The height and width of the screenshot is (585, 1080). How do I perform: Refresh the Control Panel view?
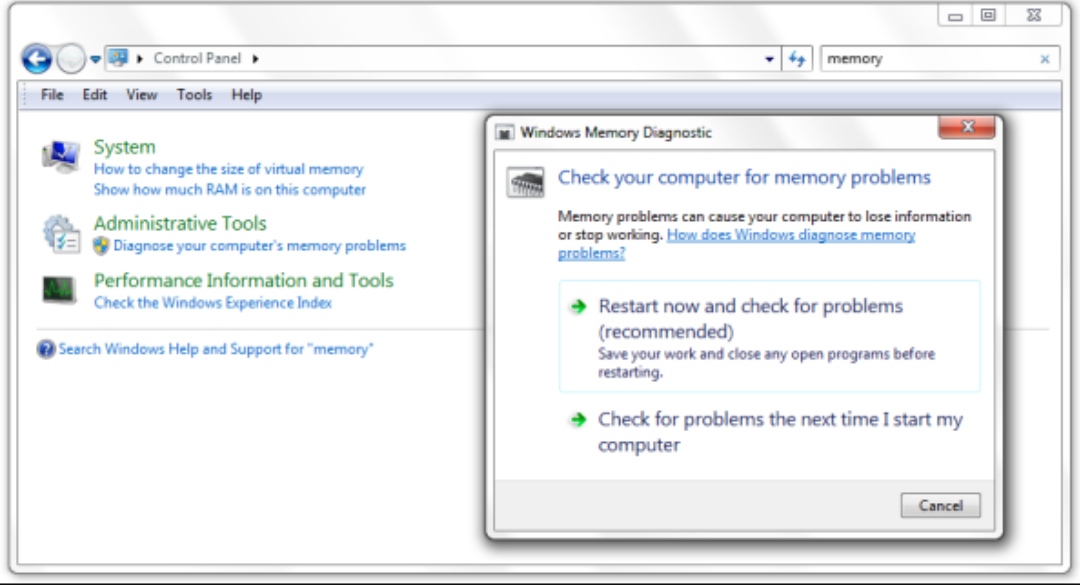click(x=797, y=59)
